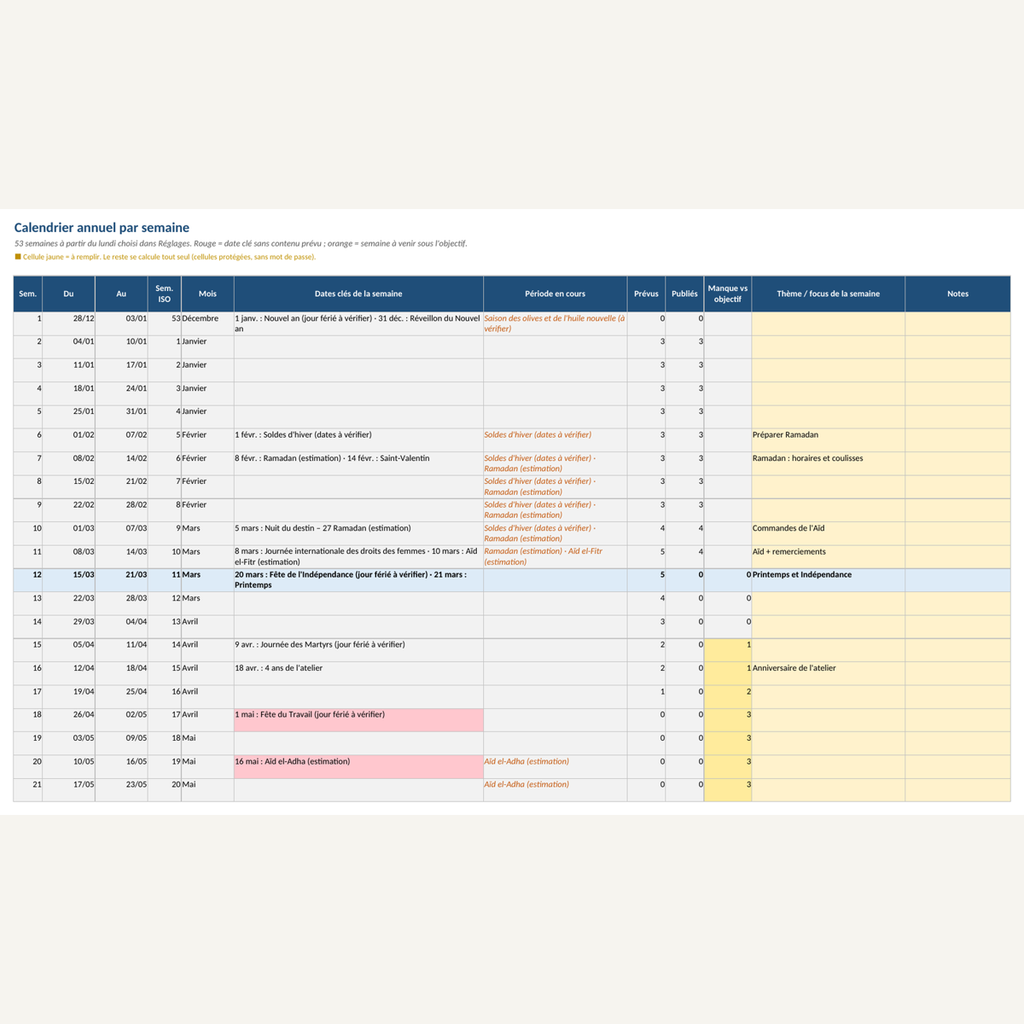The image size is (1024, 1024).
Task: Select the 'Période en cours' header
Action: pos(555,294)
